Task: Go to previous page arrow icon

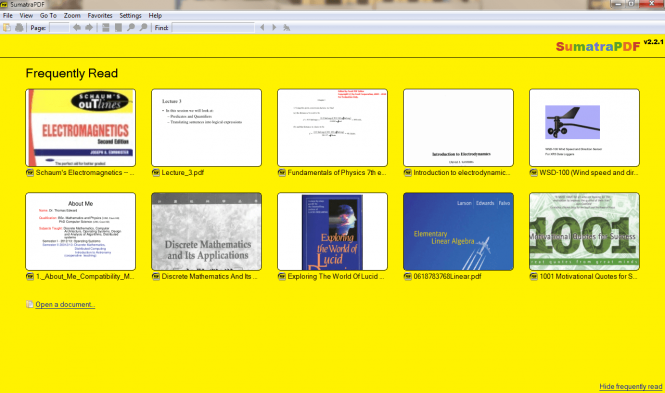Action: tap(77, 28)
